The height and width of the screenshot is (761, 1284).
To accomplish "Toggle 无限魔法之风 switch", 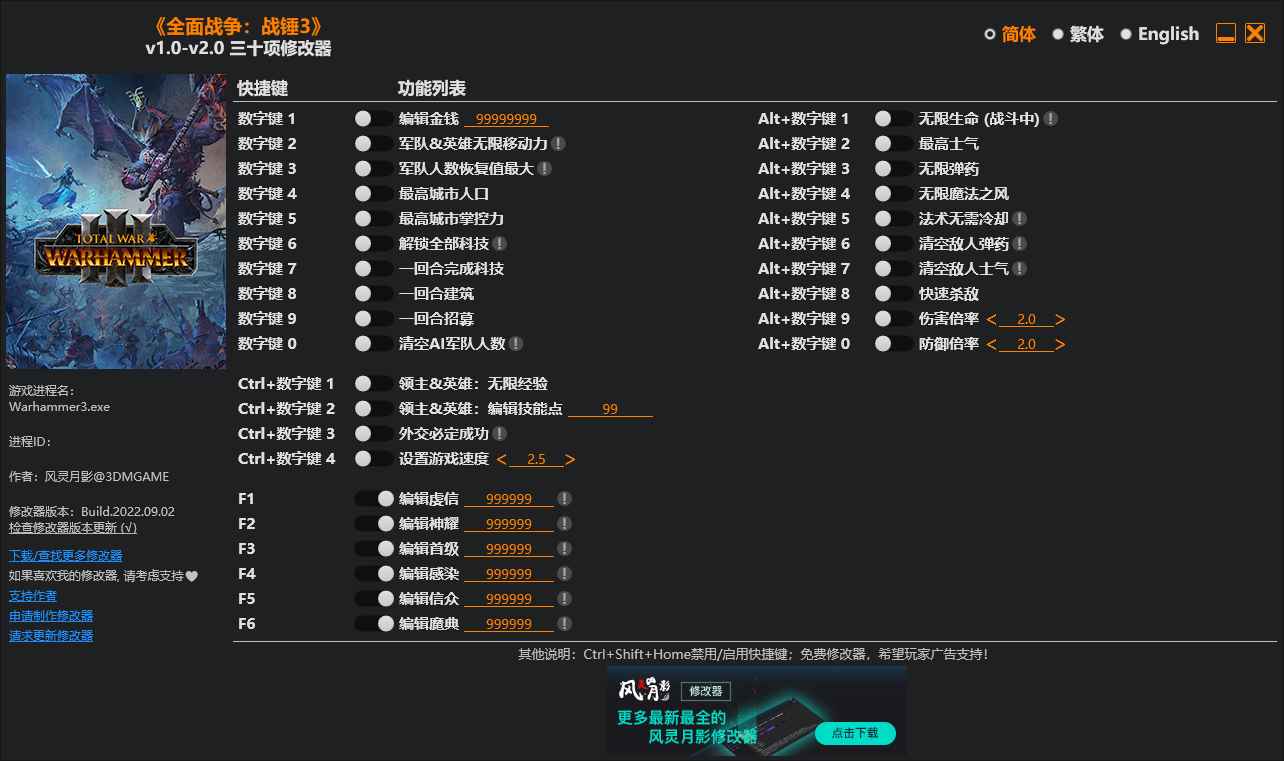I will click(894, 194).
